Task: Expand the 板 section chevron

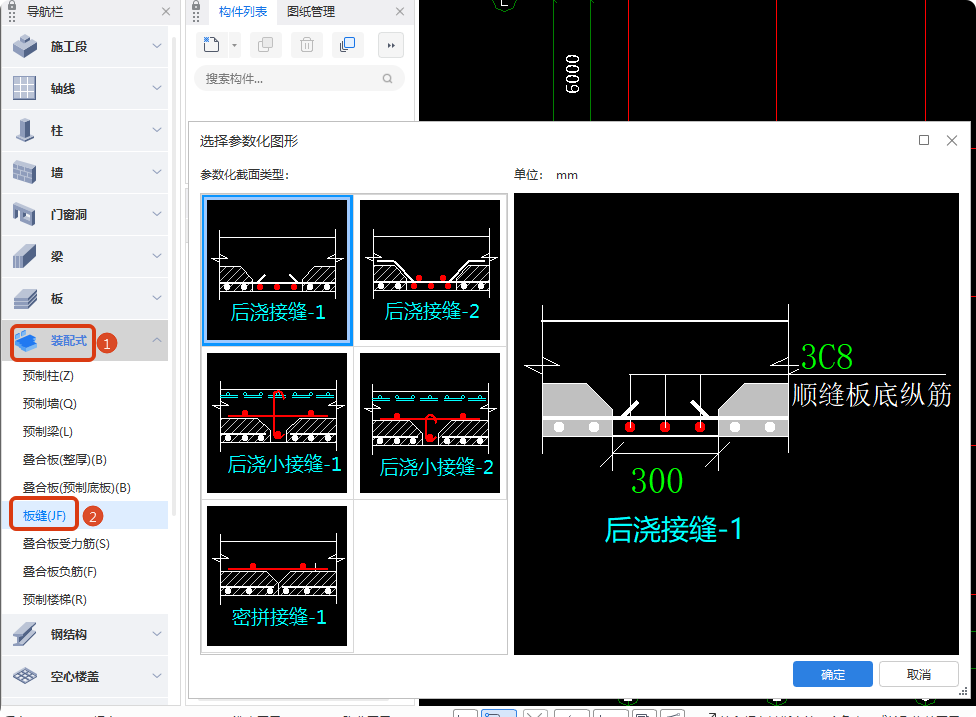Action: click(x=157, y=298)
